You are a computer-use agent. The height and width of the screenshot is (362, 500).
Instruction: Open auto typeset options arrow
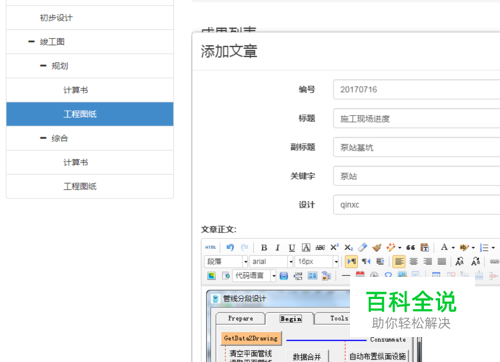(x=400, y=248)
